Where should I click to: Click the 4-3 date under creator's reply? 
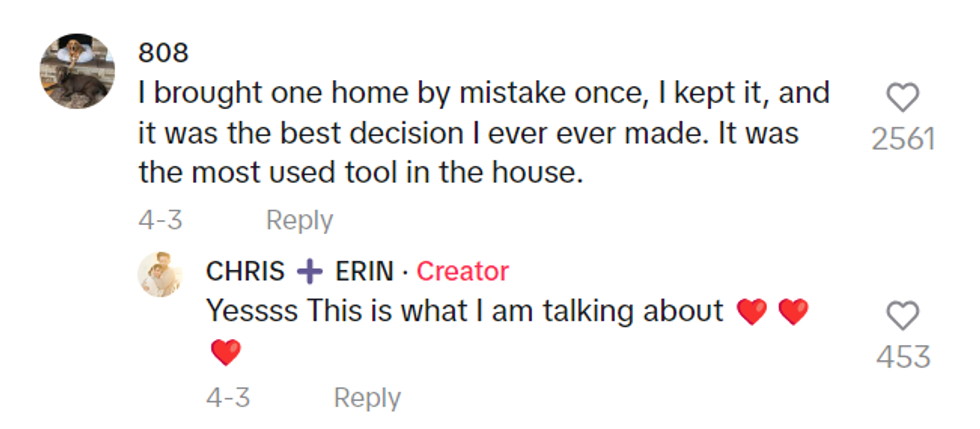point(228,398)
